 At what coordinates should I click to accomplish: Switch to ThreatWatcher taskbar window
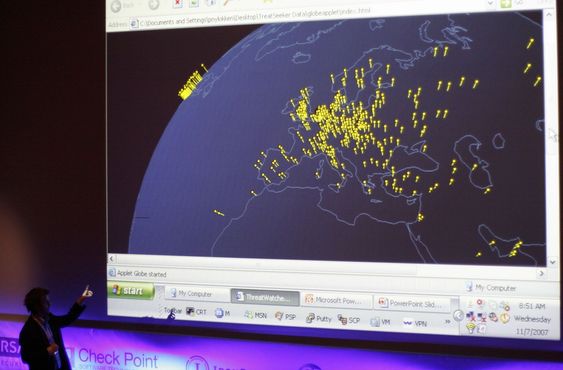(265, 297)
